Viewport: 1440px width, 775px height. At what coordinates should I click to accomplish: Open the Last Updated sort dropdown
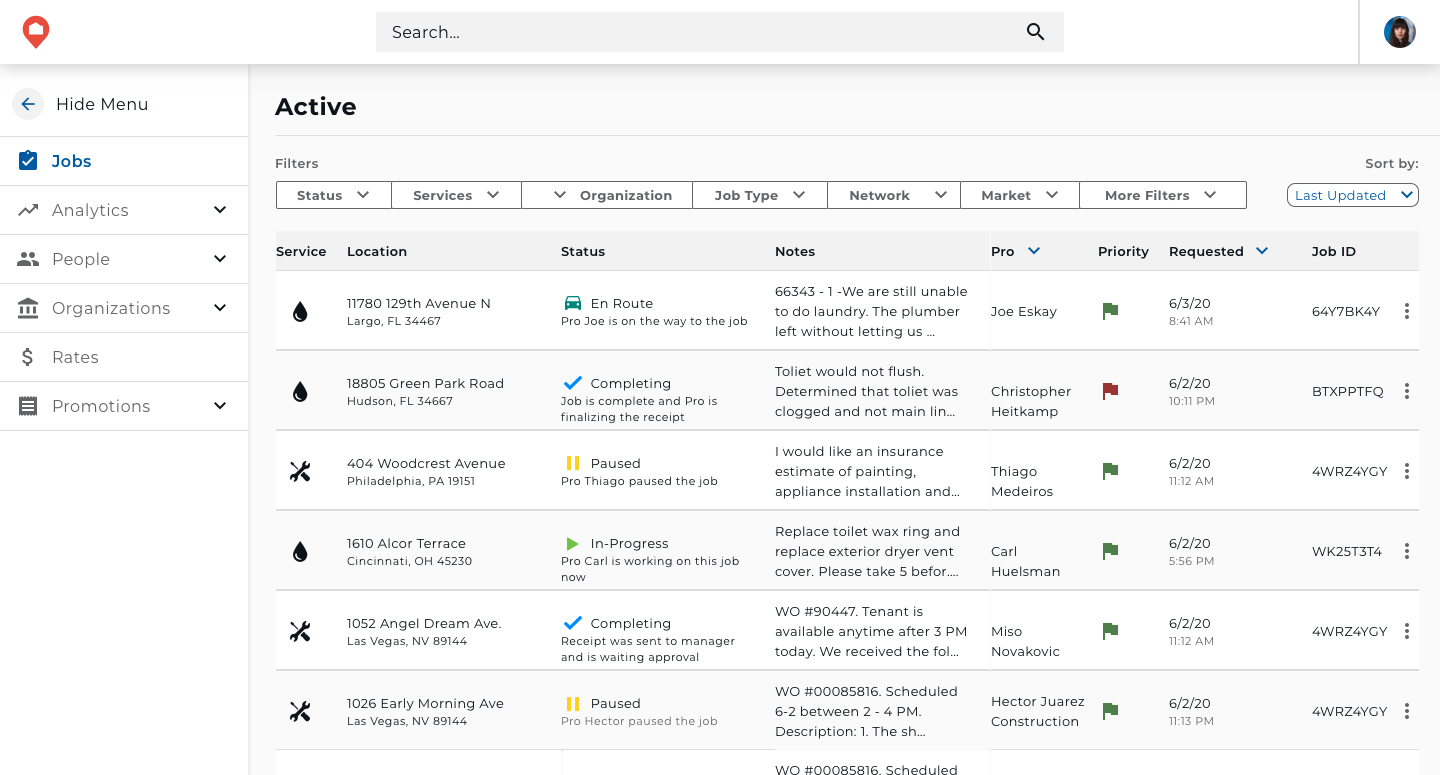pyautogui.click(x=1352, y=195)
